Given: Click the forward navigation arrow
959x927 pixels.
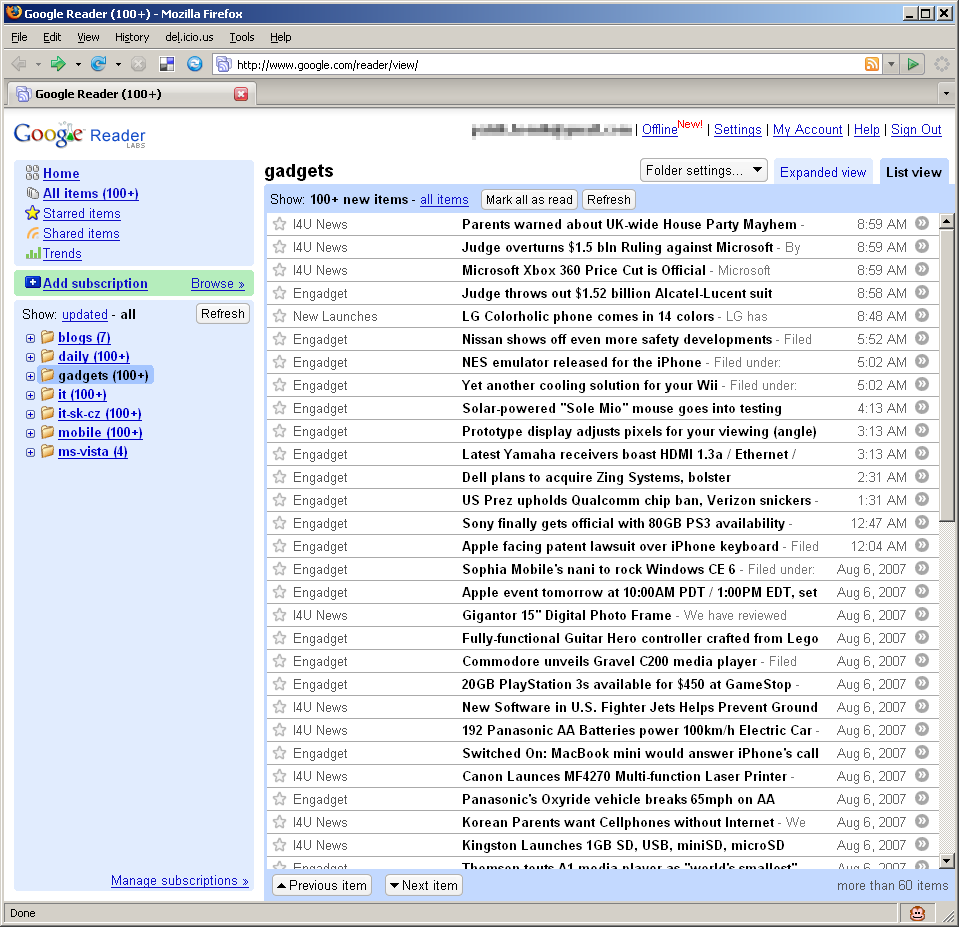Looking at the screenshot, I should (x=58, y=64).
